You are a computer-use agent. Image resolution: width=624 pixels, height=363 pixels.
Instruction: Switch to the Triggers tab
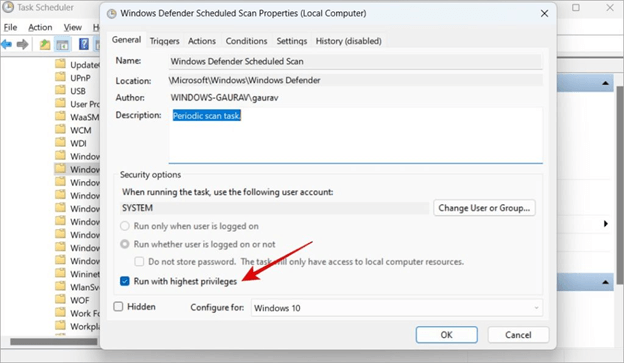tap(164, 41)
